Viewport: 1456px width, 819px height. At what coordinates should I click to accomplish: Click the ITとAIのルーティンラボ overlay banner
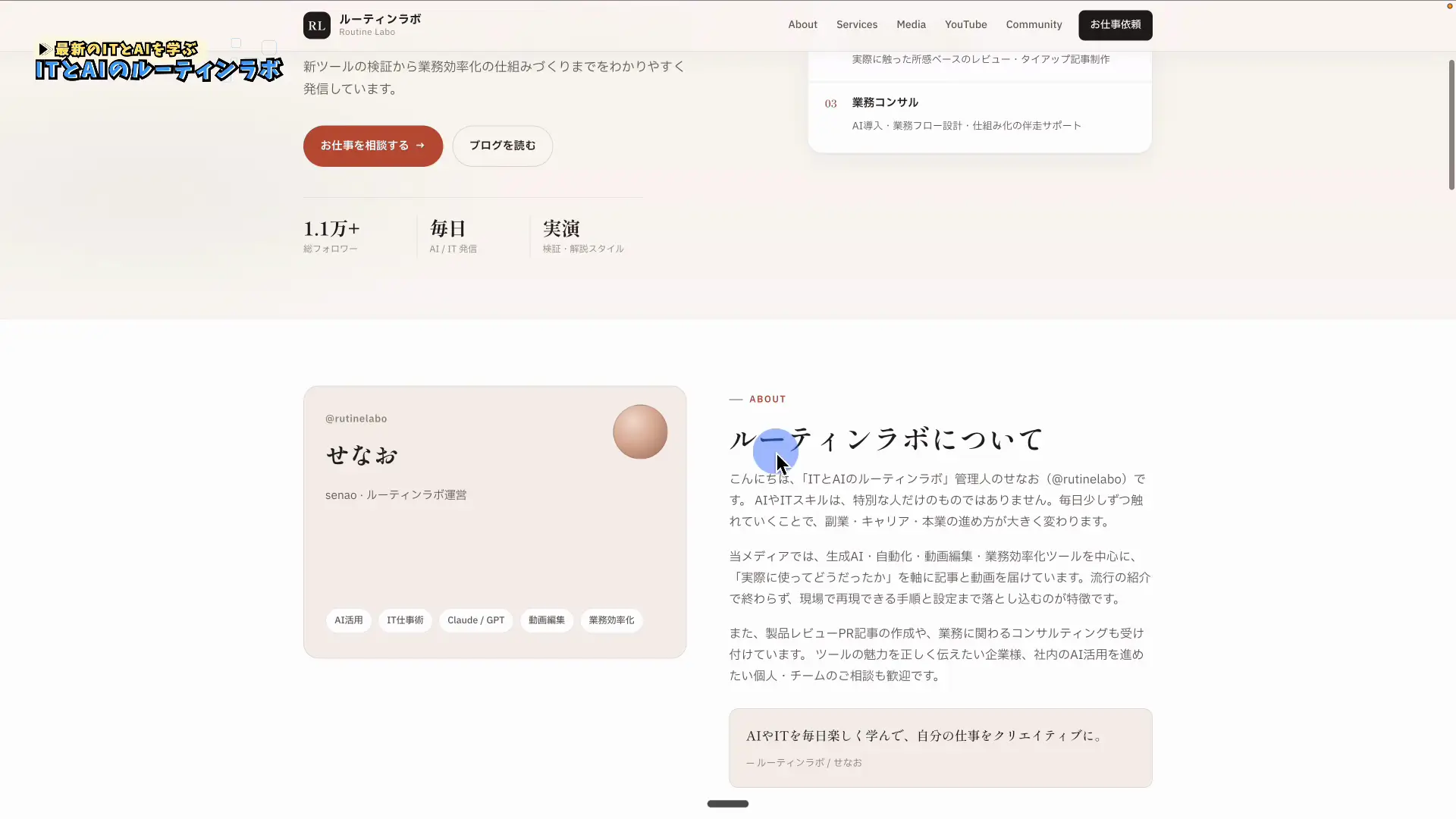click(x=159, y=61)
